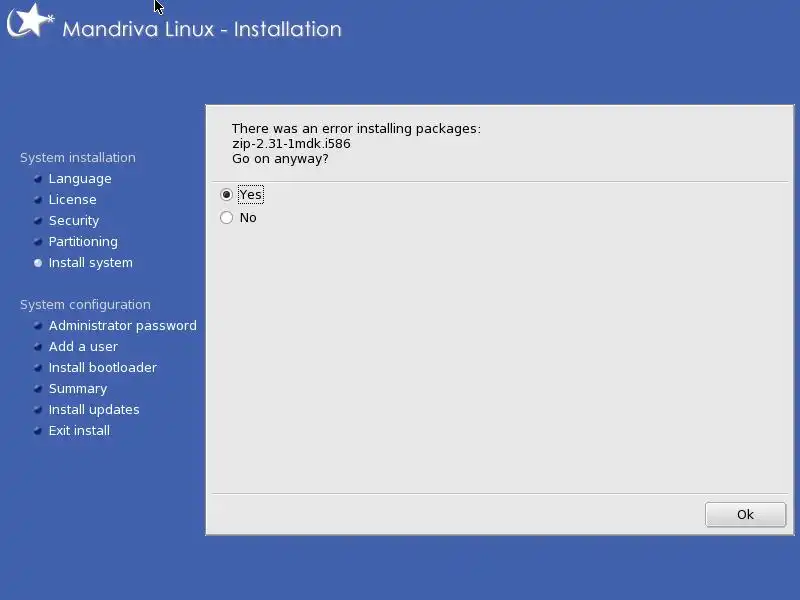800x600 pixels.
Task: Open the Security step label
Action: (74, 221)
